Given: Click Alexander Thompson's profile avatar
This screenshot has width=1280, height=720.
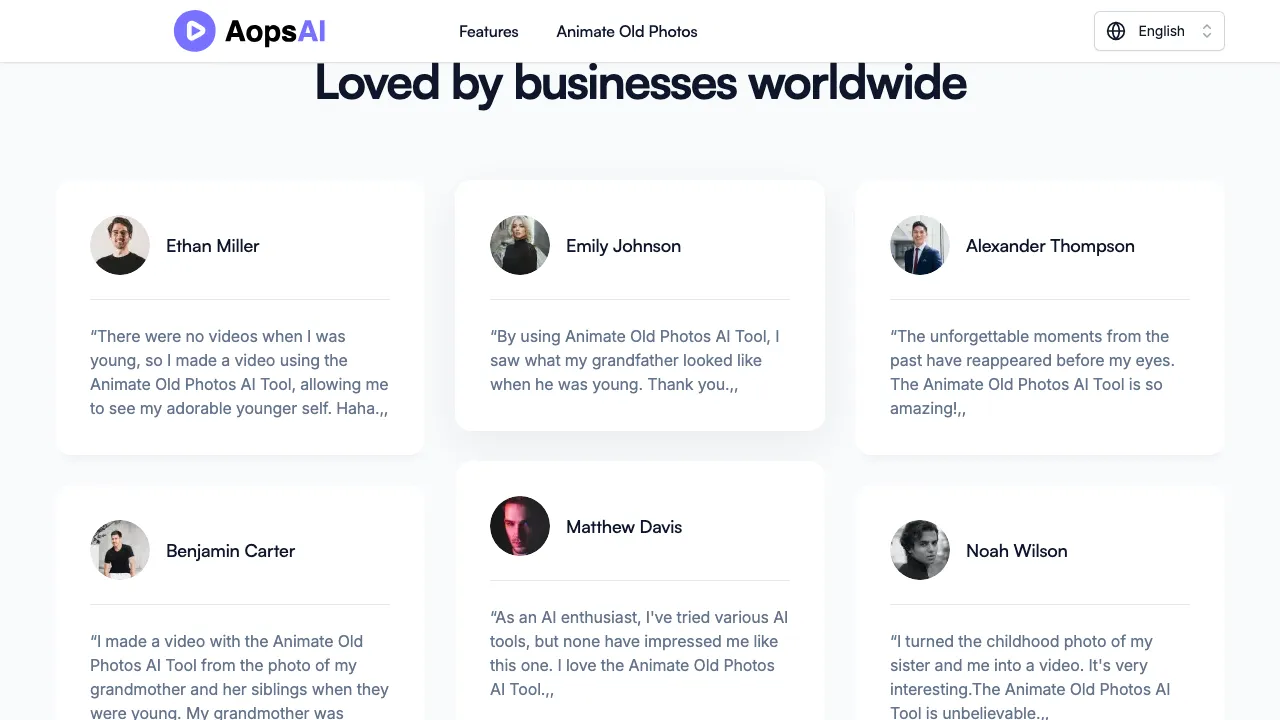Looking at the screenshot, I should [920, 245].
